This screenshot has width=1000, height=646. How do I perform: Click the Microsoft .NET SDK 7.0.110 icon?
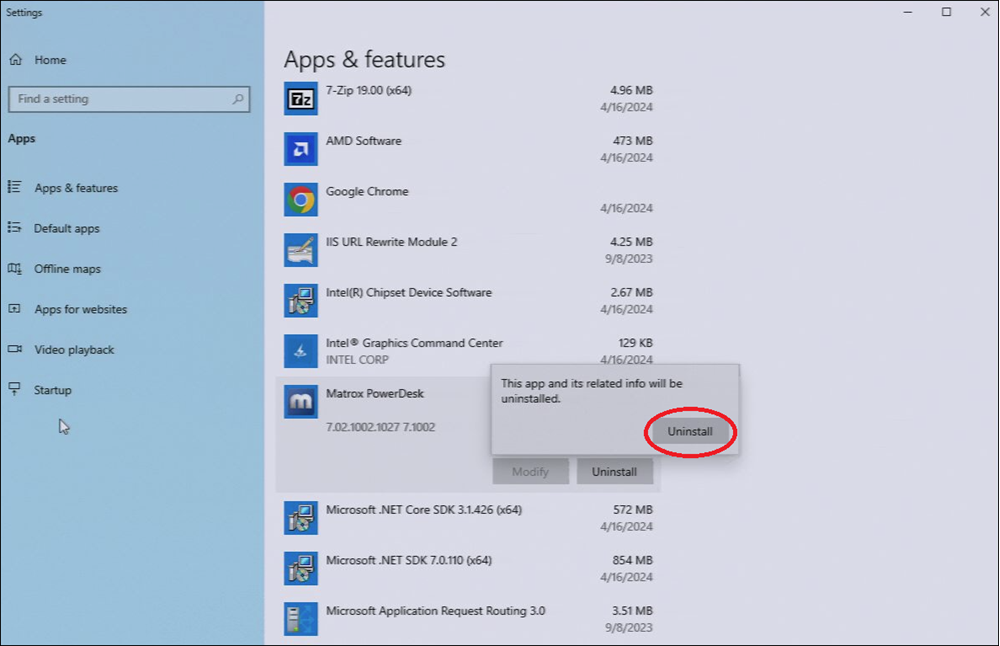[300, 568]
